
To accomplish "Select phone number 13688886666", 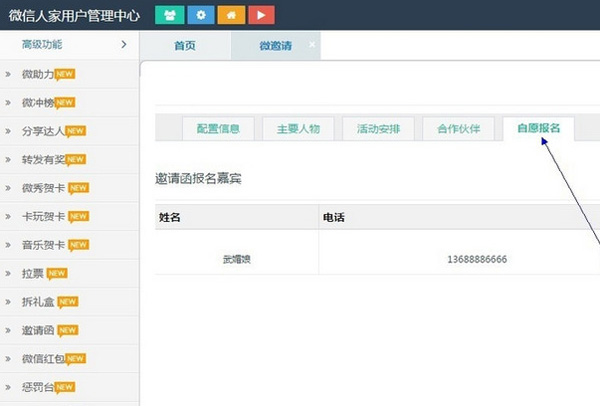I will coord(477,259).
